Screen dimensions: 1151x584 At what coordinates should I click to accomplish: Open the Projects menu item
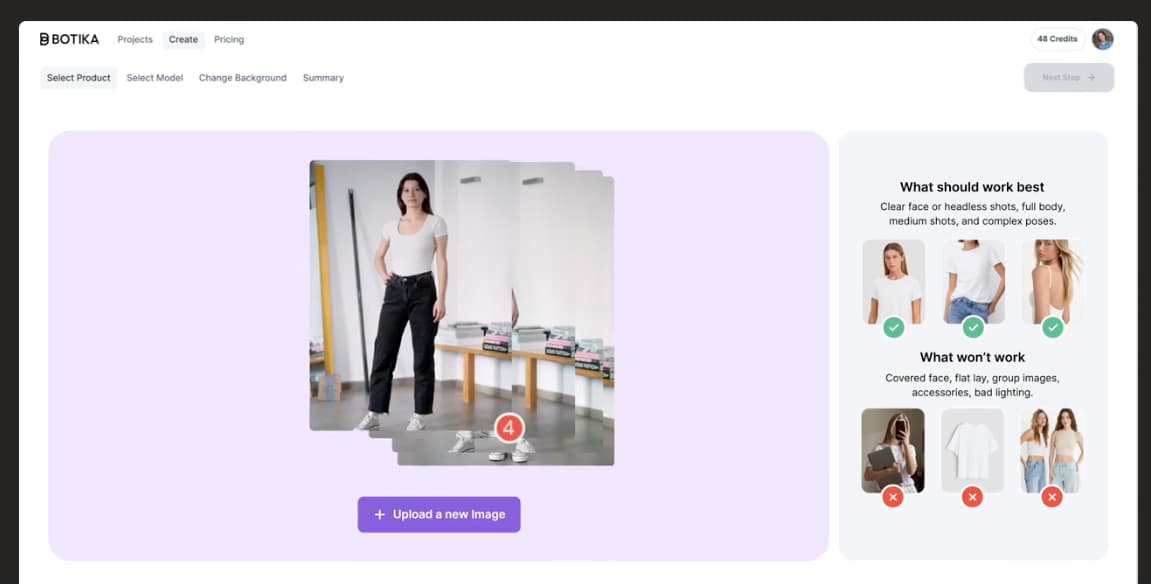135,40
